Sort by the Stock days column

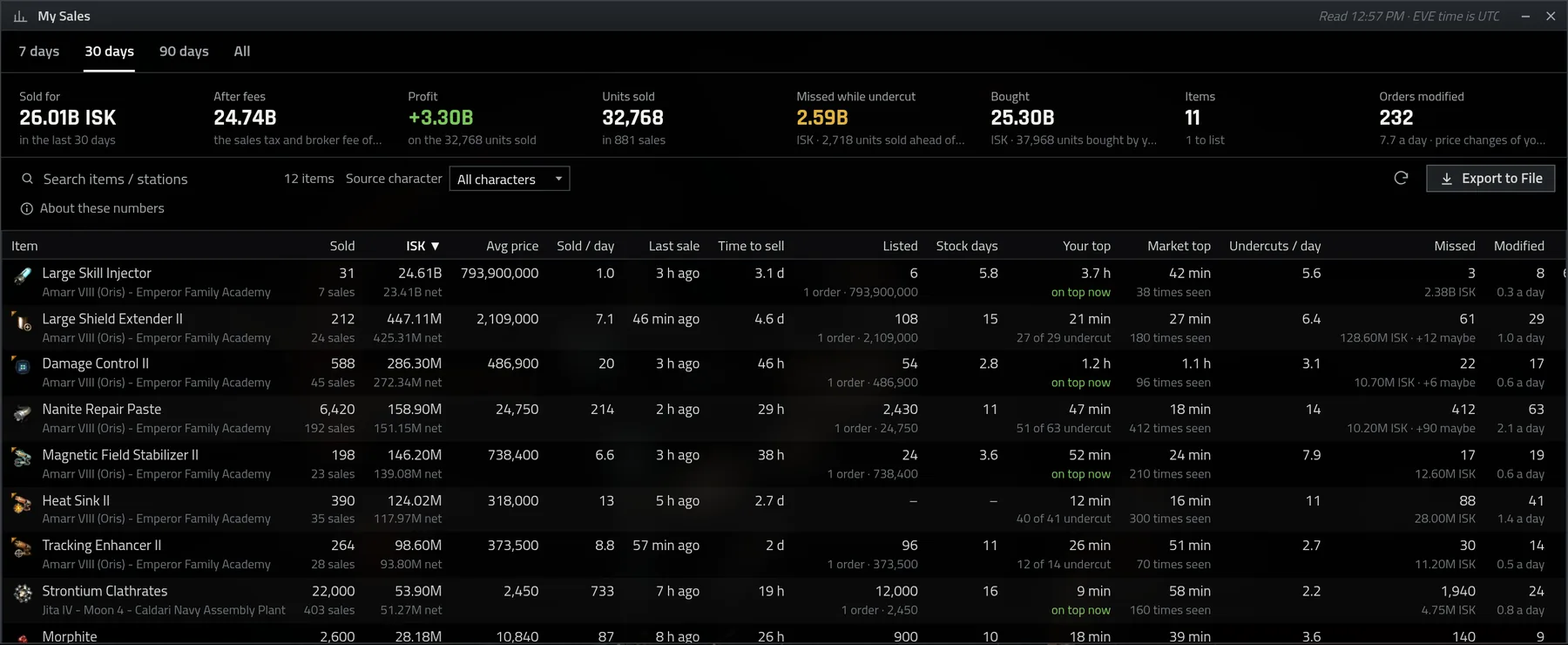pyautogui.click(x=967, y=246)
